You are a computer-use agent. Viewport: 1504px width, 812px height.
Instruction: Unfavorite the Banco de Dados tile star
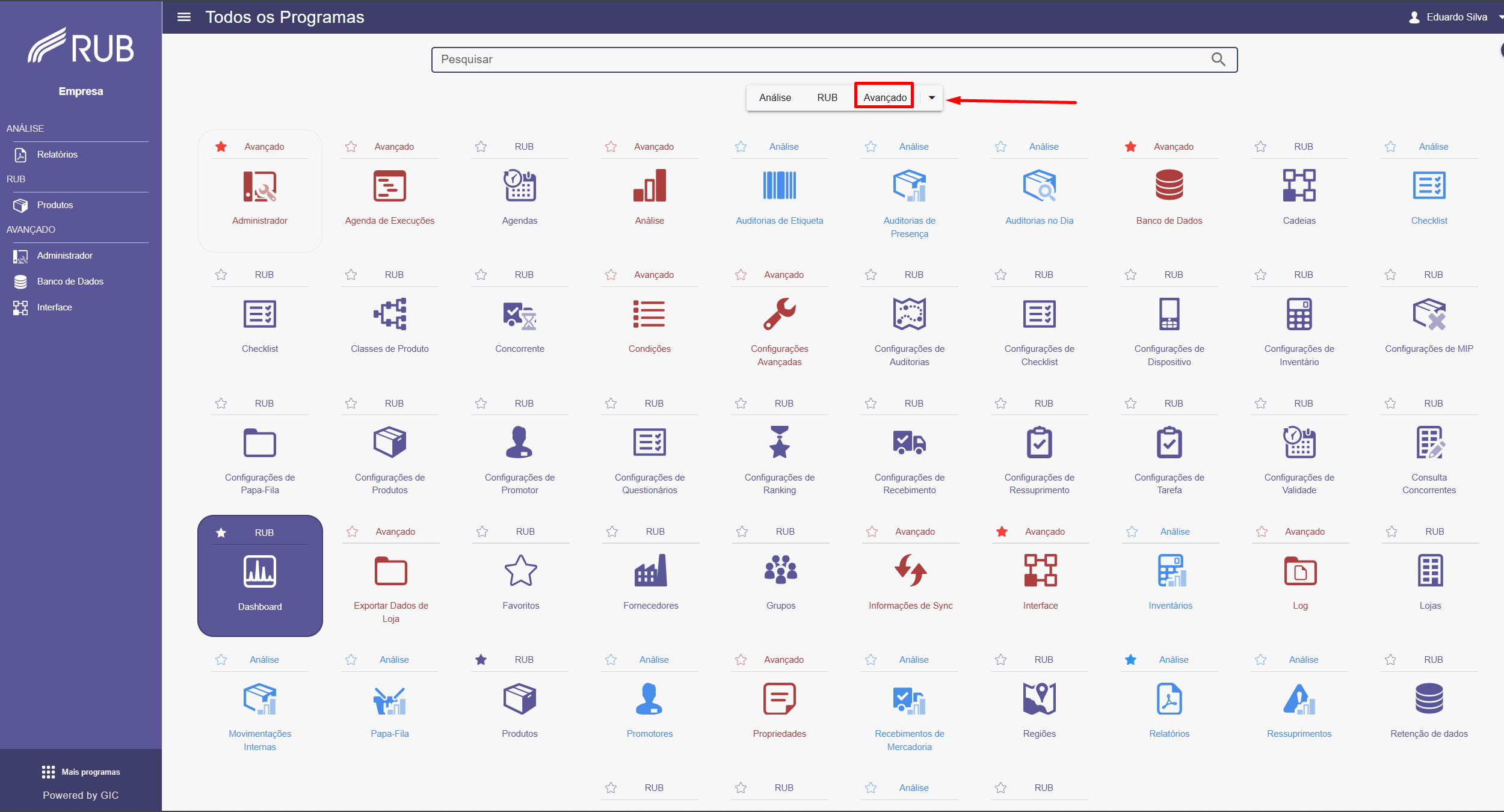(x=1131, y=147)
